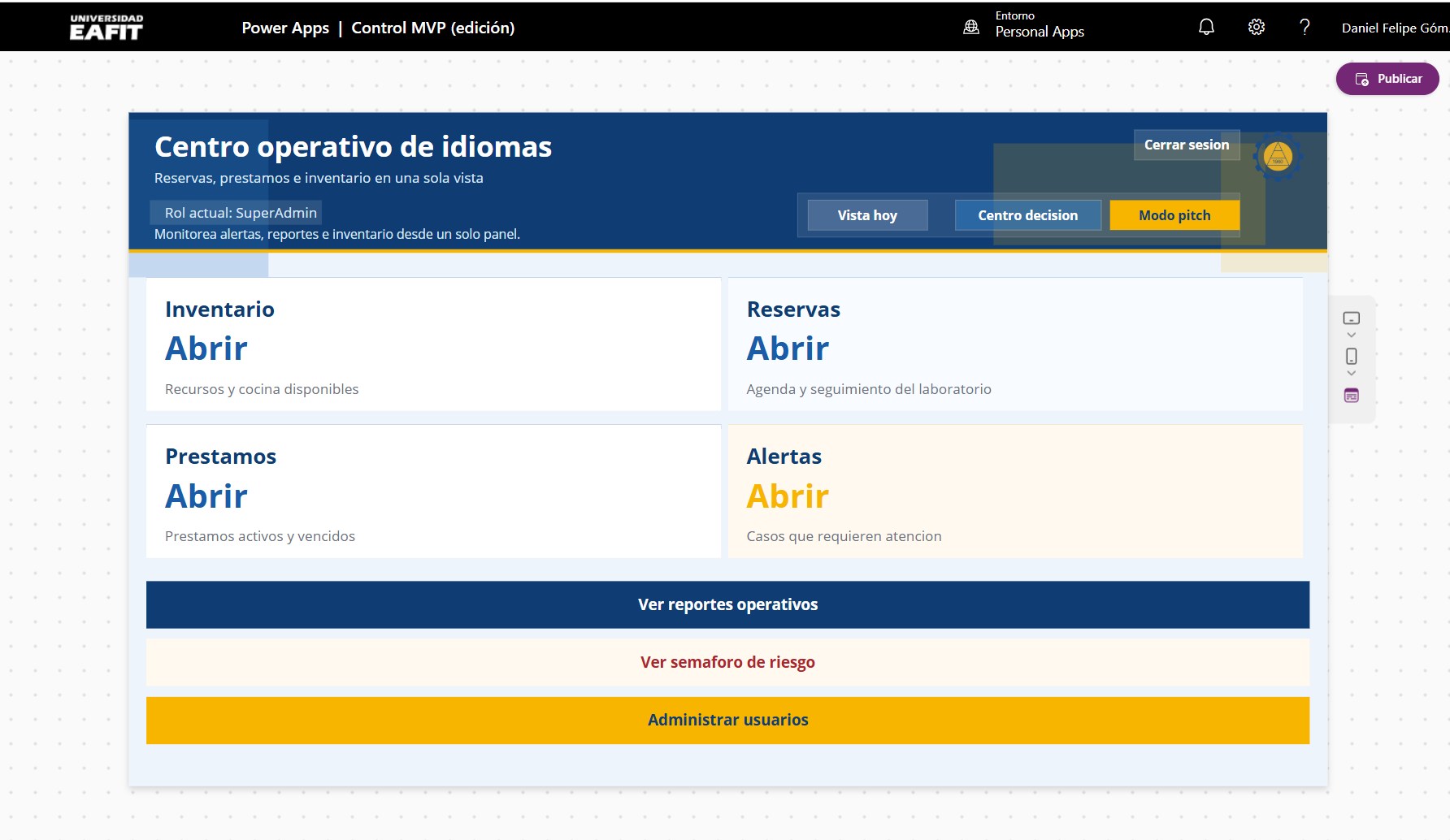The height and width of the screenshot is (840, 1450).
Task: Open the Daniel Felipe Góm user account
Action: coord(1395,28)
